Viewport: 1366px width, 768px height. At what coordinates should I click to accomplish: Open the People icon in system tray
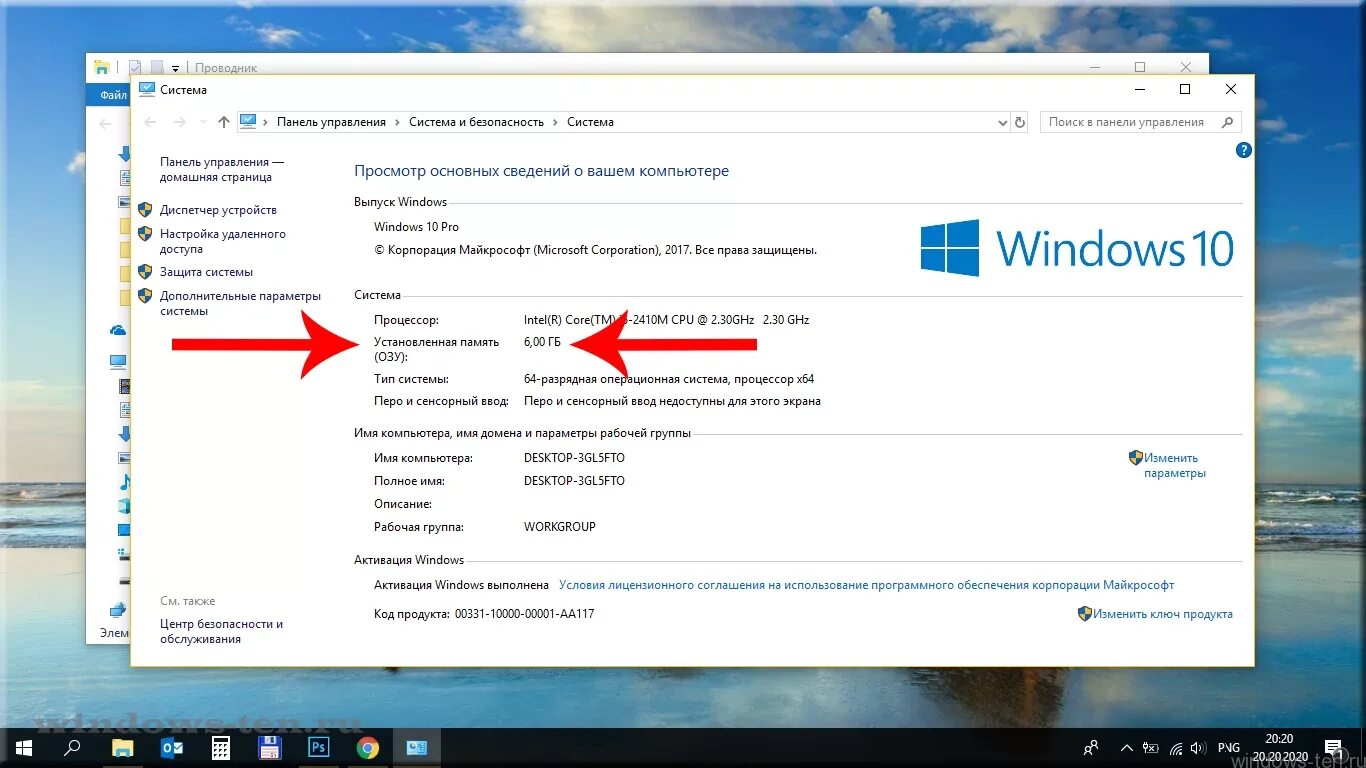pyautogui.click(x=1091, y=747)
